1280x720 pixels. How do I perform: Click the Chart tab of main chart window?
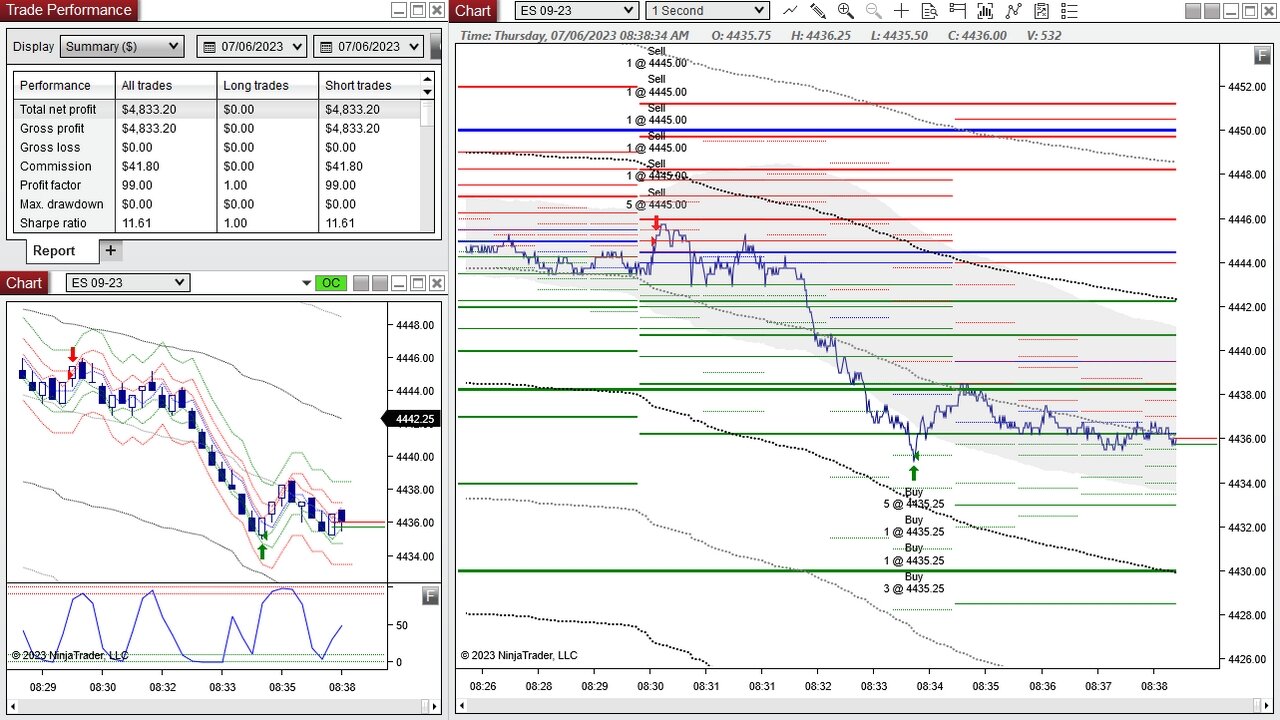click(x=473, y=10)
